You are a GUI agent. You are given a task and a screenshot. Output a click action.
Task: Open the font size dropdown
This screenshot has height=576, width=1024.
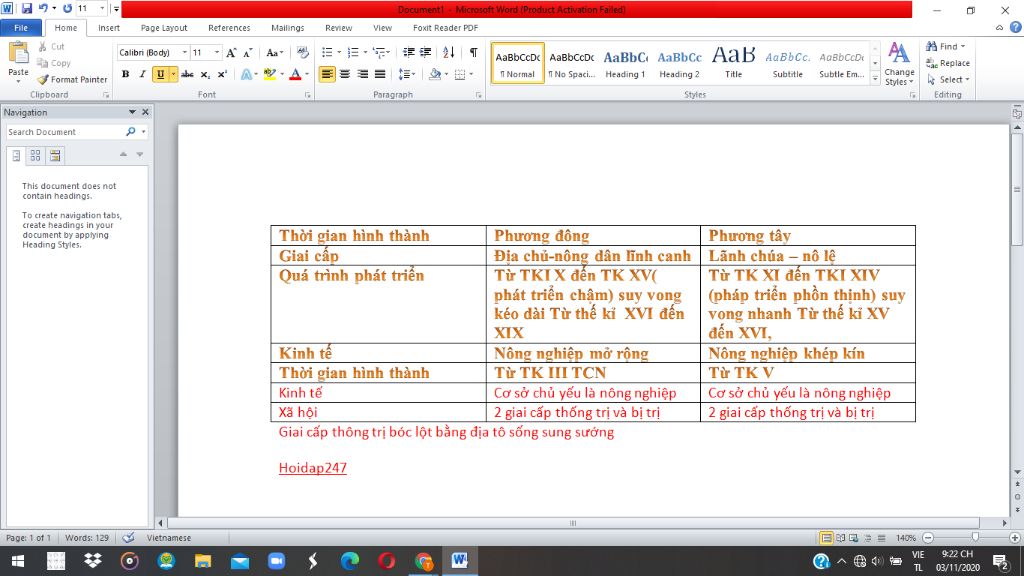[217, 52]
